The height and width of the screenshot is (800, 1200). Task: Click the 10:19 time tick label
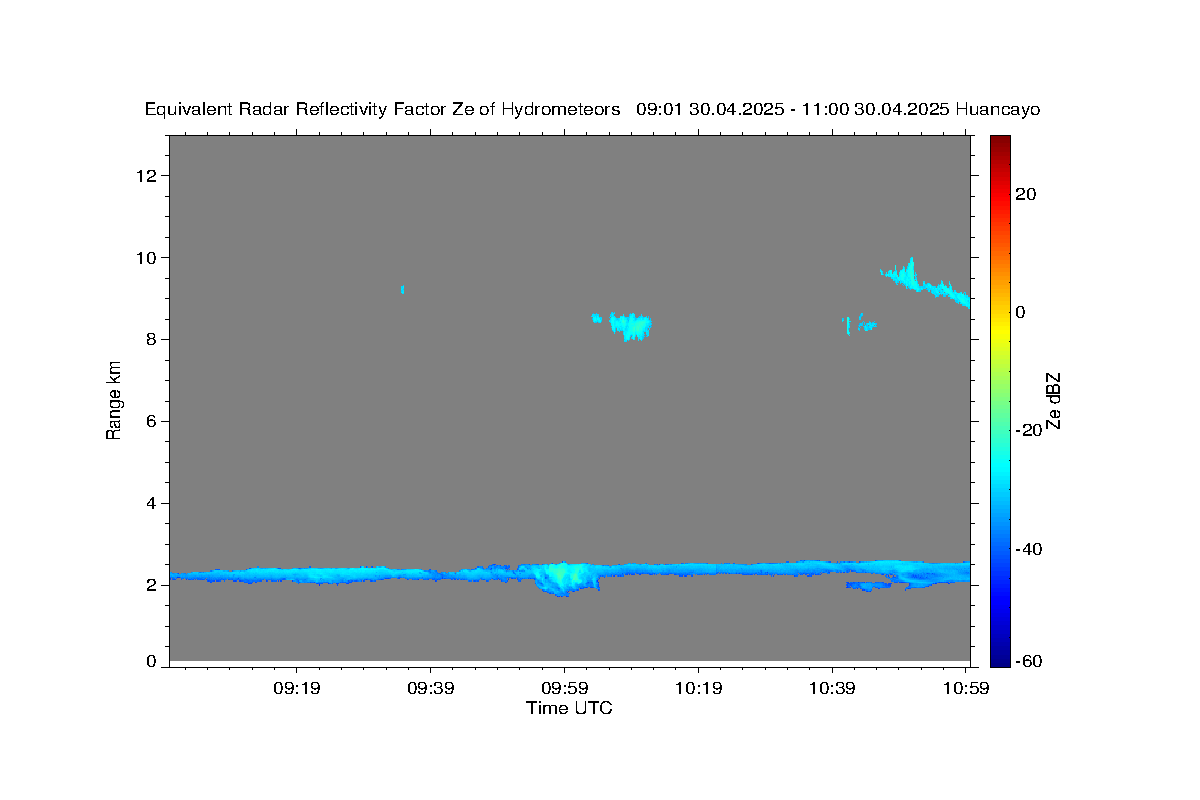[x=698, y=688]
